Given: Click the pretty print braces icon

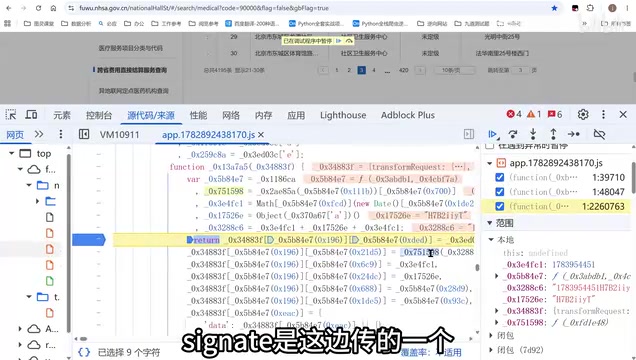Looking at the screenshot, I should point(84,352).
